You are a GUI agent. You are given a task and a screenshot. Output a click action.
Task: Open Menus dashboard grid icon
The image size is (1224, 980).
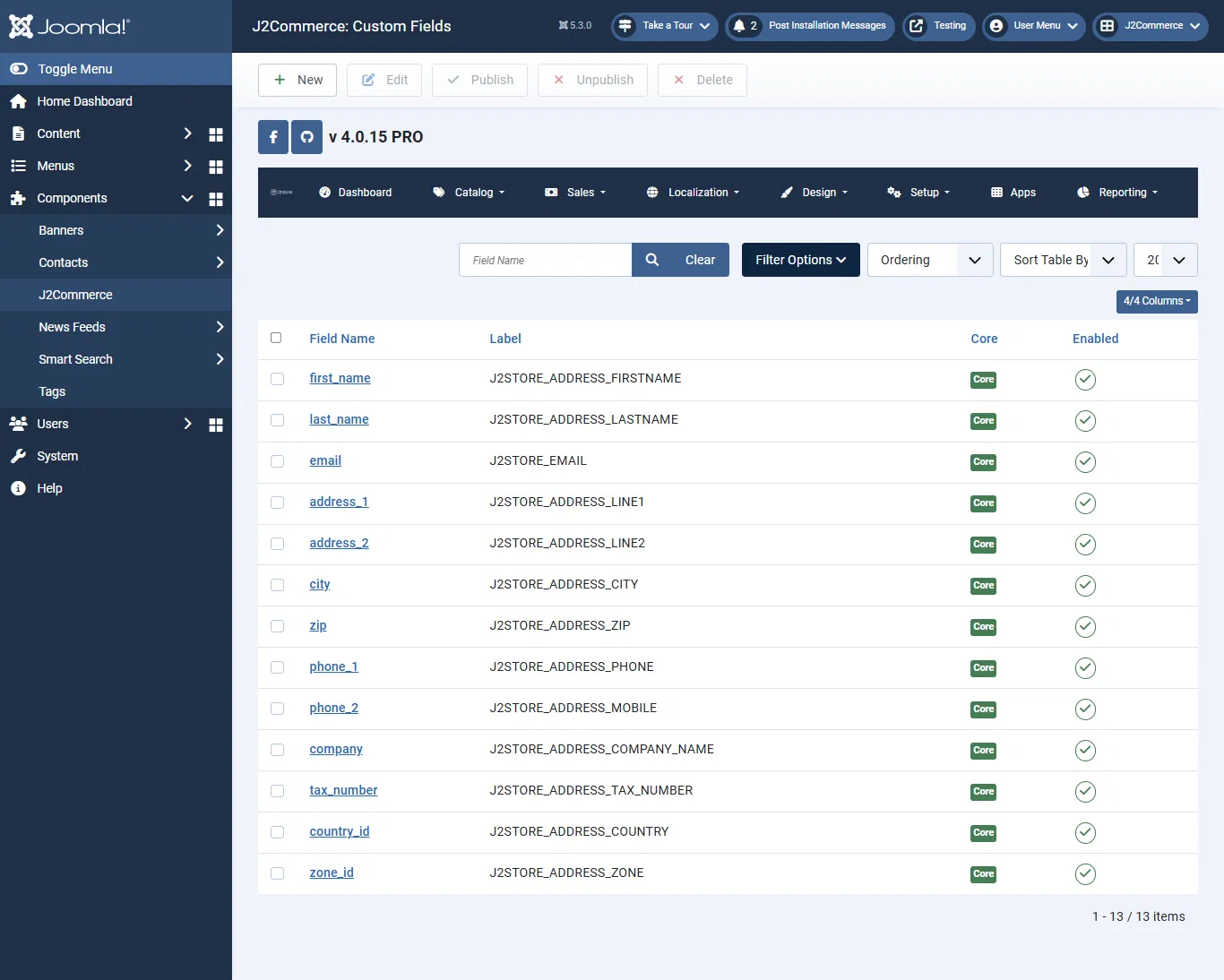tap(216, 167)
